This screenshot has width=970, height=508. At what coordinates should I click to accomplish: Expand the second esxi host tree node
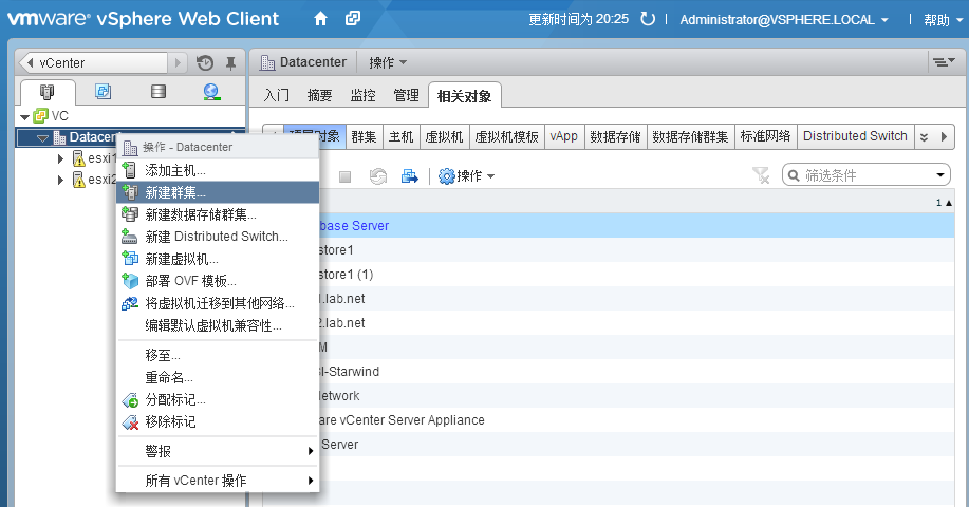point(60,180)
